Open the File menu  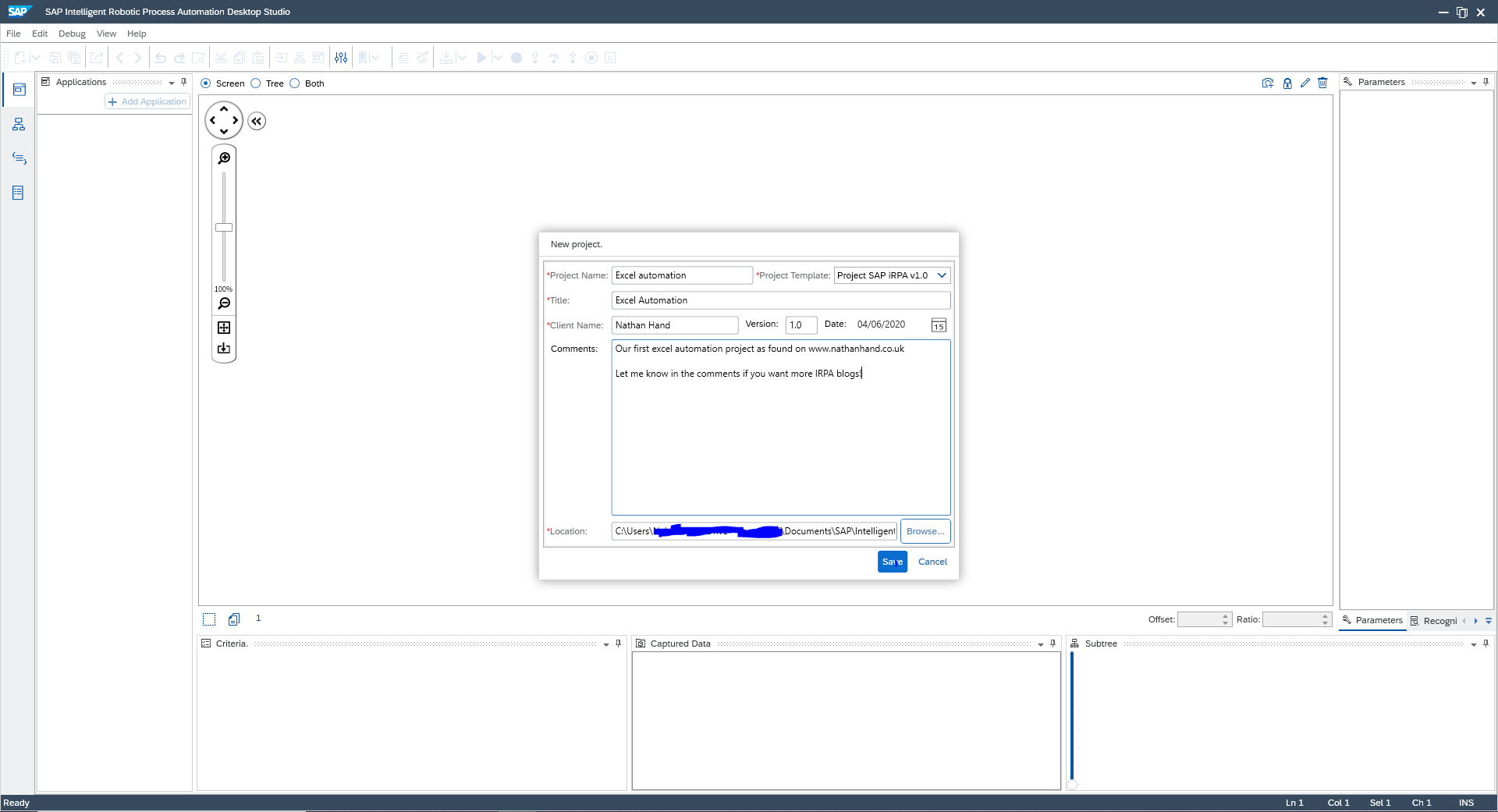13,34
